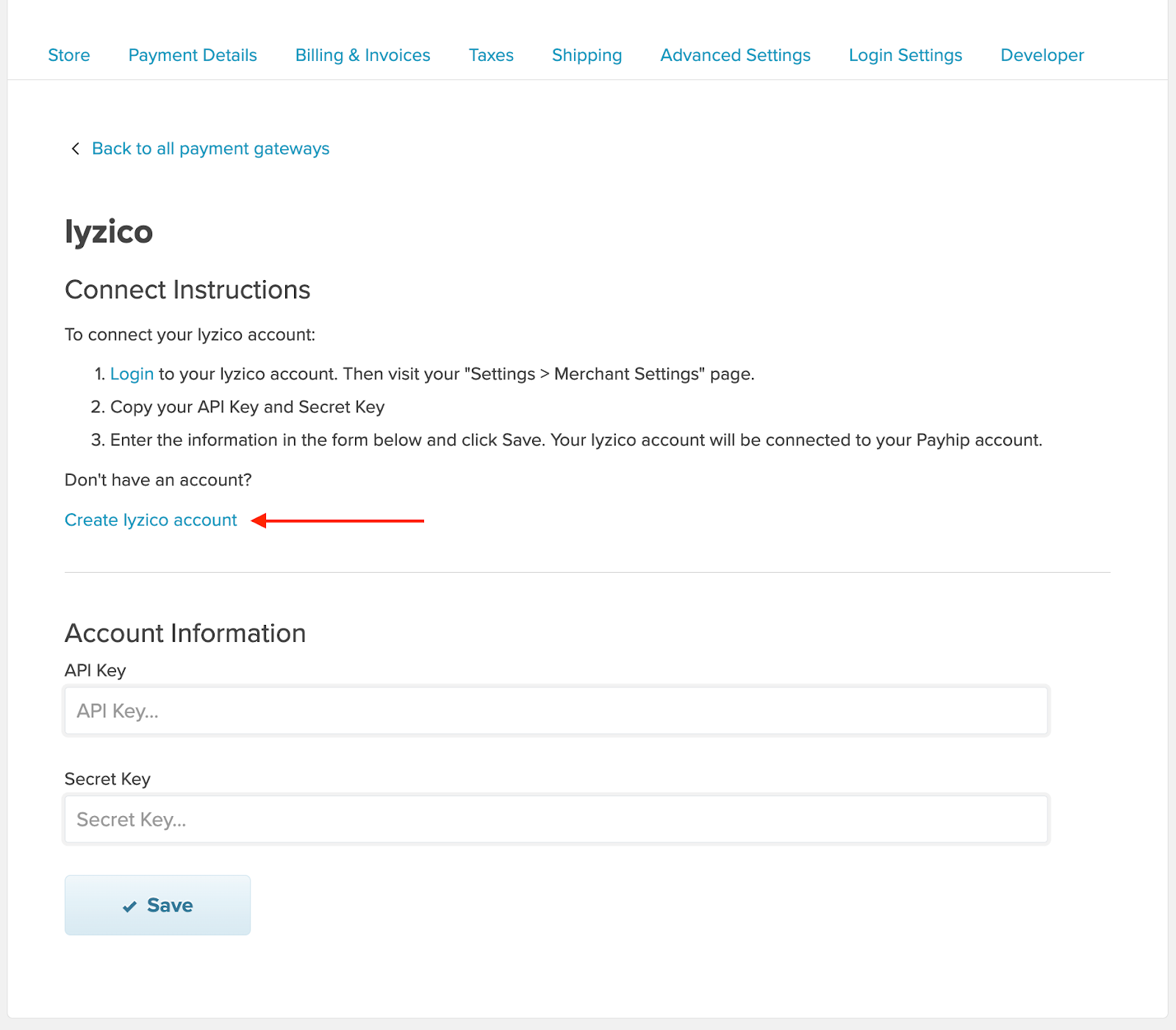
Task: Open the Developer tab
Action: pos(1042,55)
